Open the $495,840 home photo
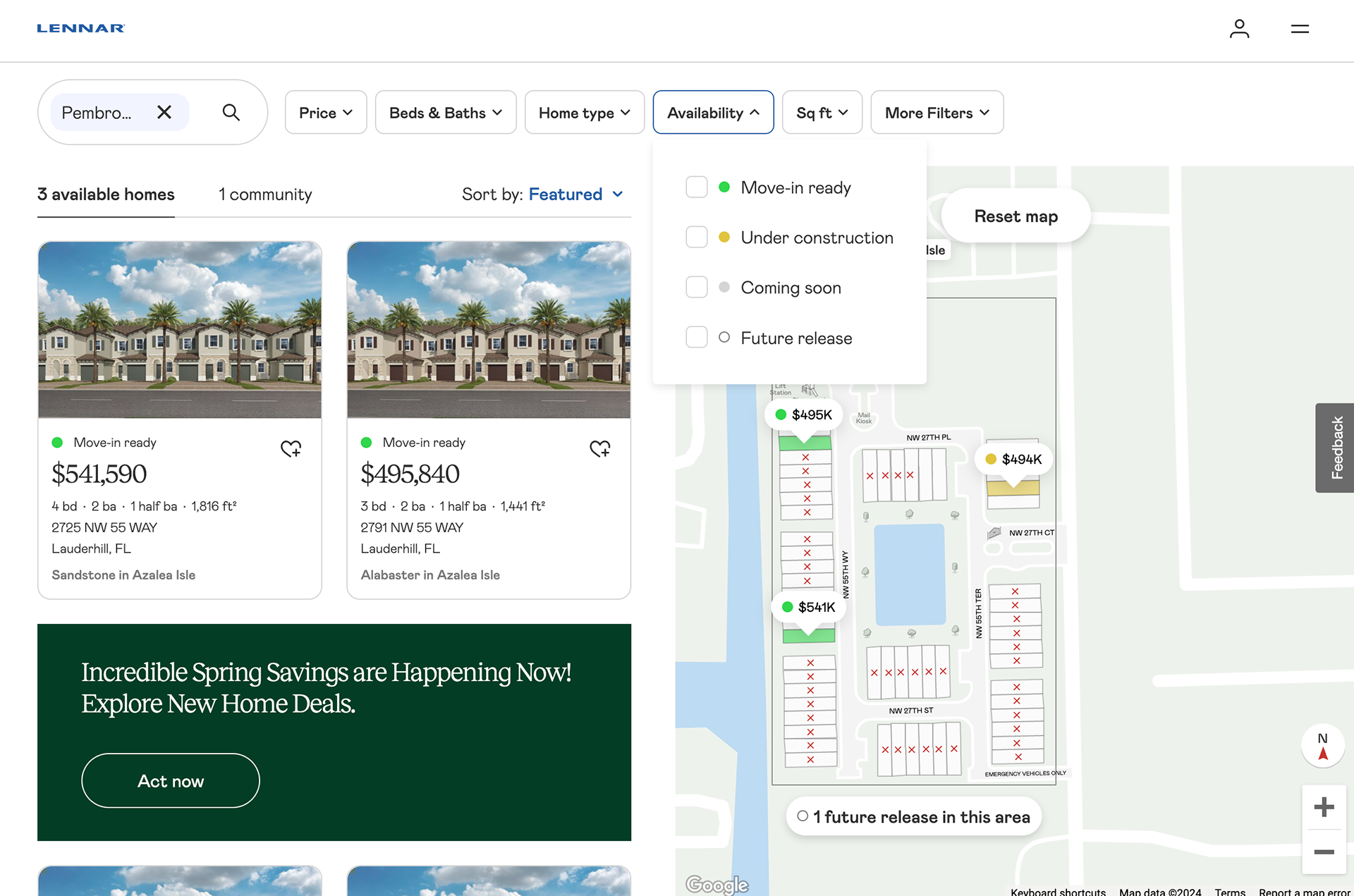The height and width of the screenshot is (896, 1354). click(x=489, y=330)
